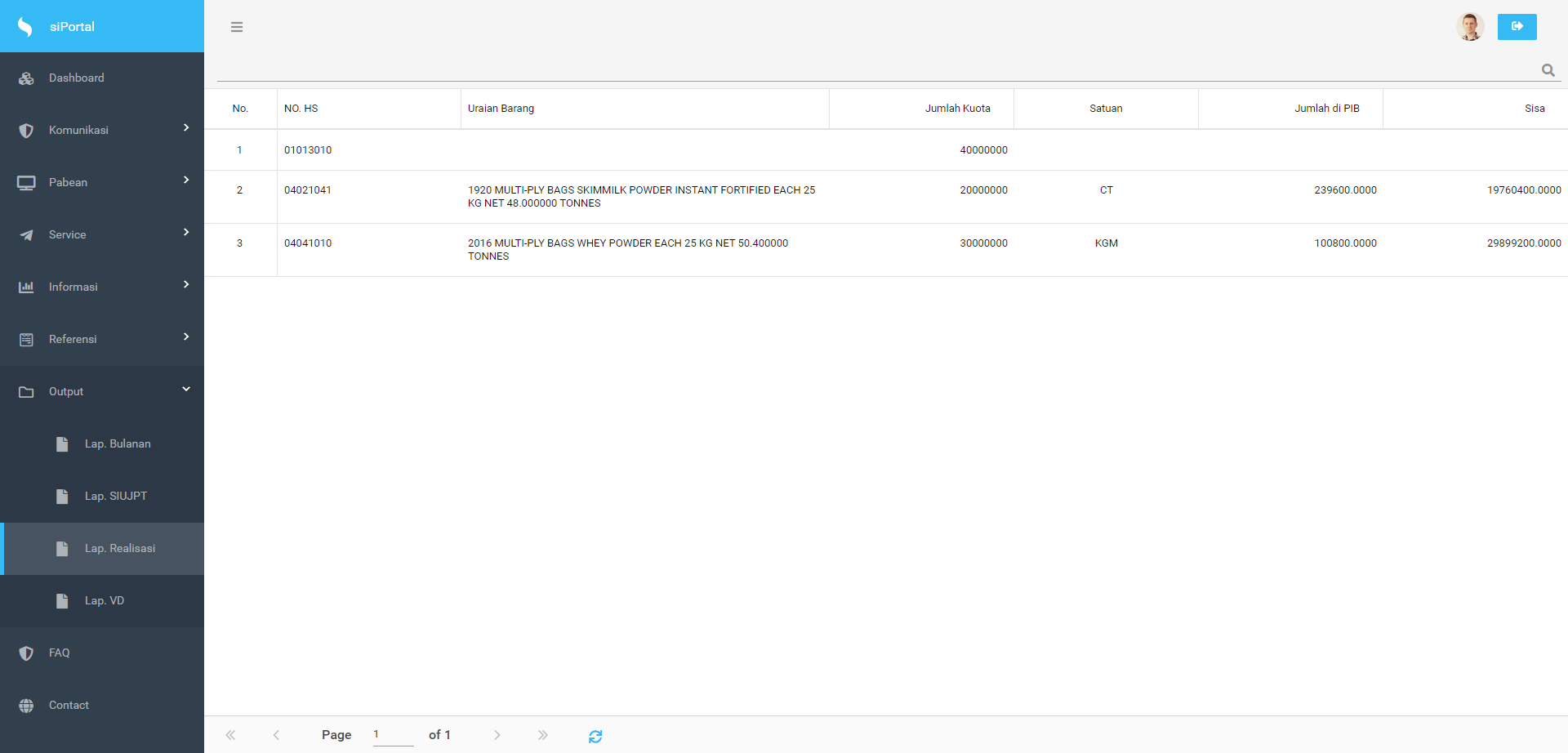
Task: Open the Service menu item
Action: coord(102,235)
